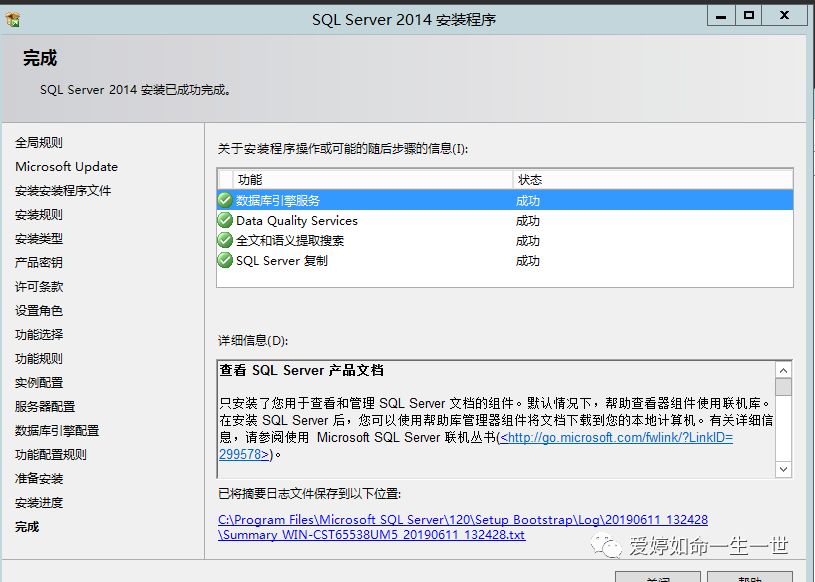Click the Microsoft Update step in sidebar
This screenshot has width=815, height=582.
pyautogui.click(x=67, y=166)
